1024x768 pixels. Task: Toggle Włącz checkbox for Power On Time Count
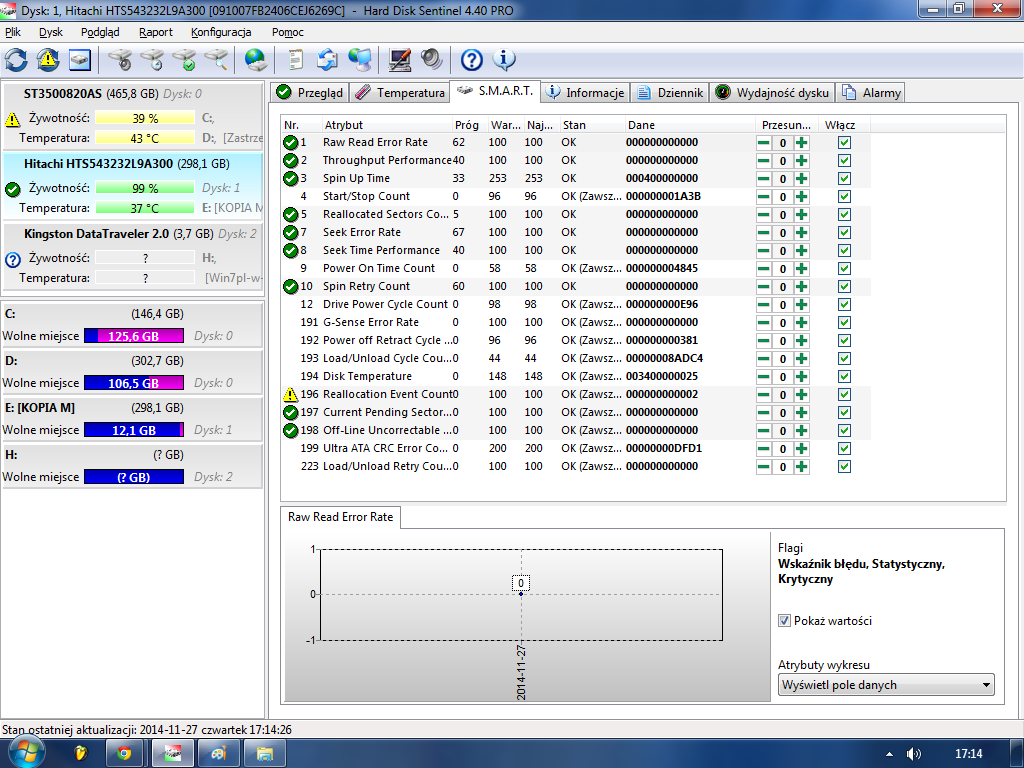coord(844,268)
